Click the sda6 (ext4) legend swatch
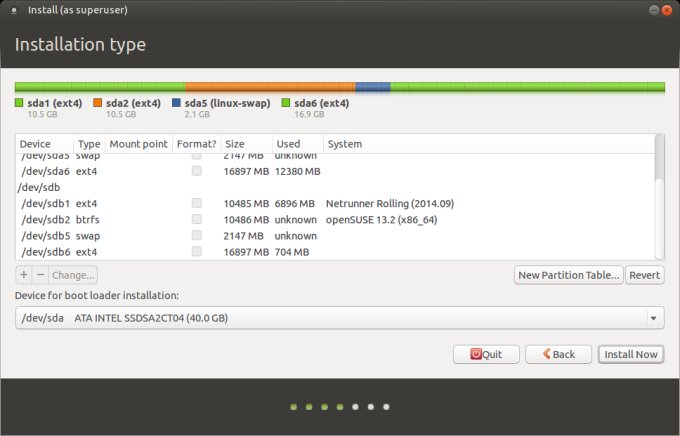Screen dimensions: 680x436 pos(286,102)
